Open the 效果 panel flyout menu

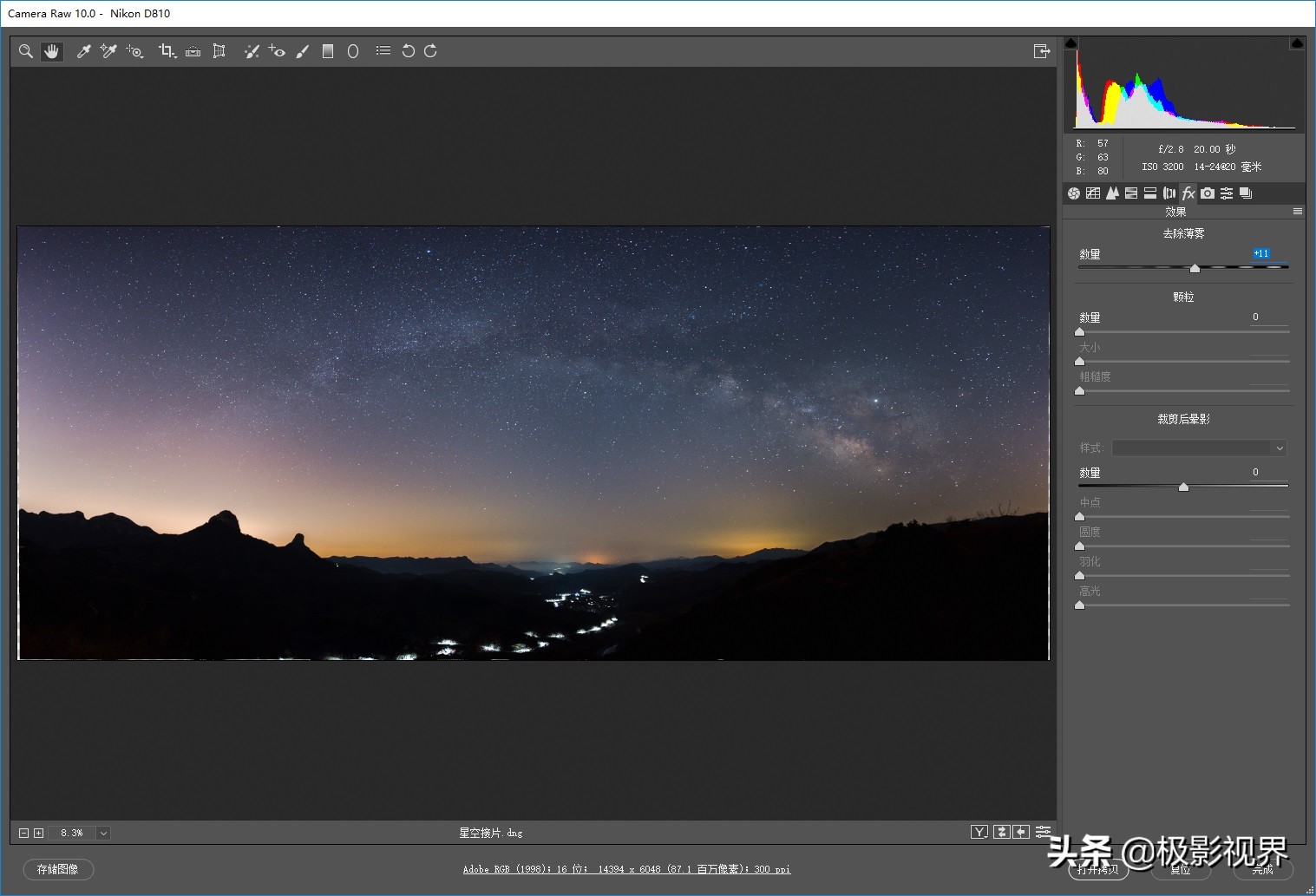(x=1298, y=212)
